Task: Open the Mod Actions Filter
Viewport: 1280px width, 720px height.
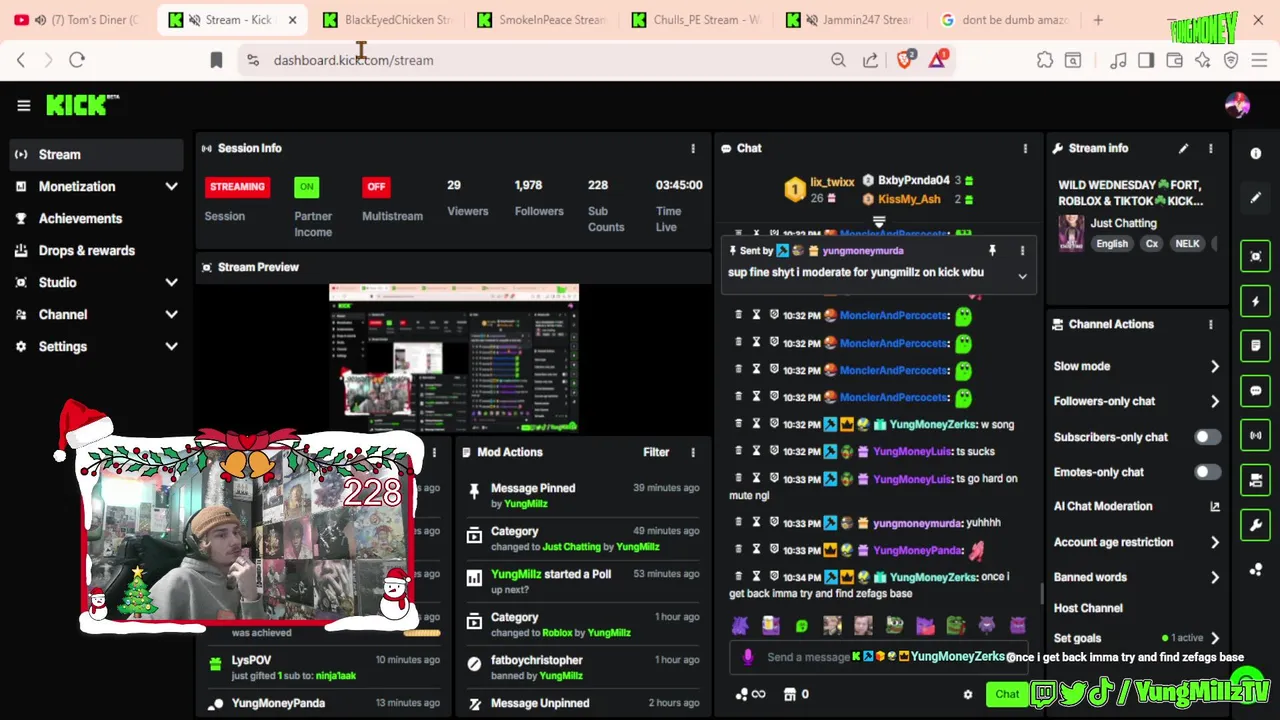Action: coord(656,452)
